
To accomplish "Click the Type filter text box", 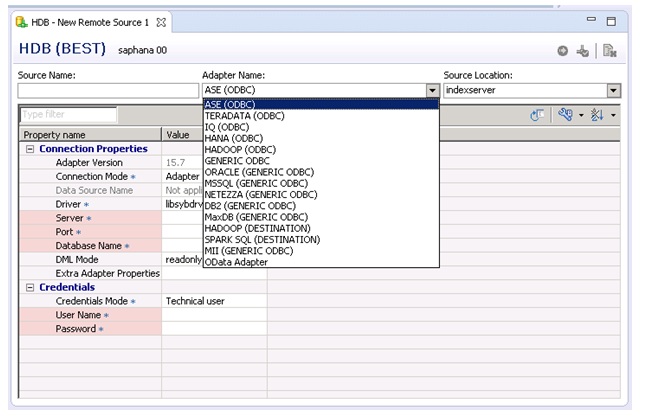I will click(x=69, y=115).
